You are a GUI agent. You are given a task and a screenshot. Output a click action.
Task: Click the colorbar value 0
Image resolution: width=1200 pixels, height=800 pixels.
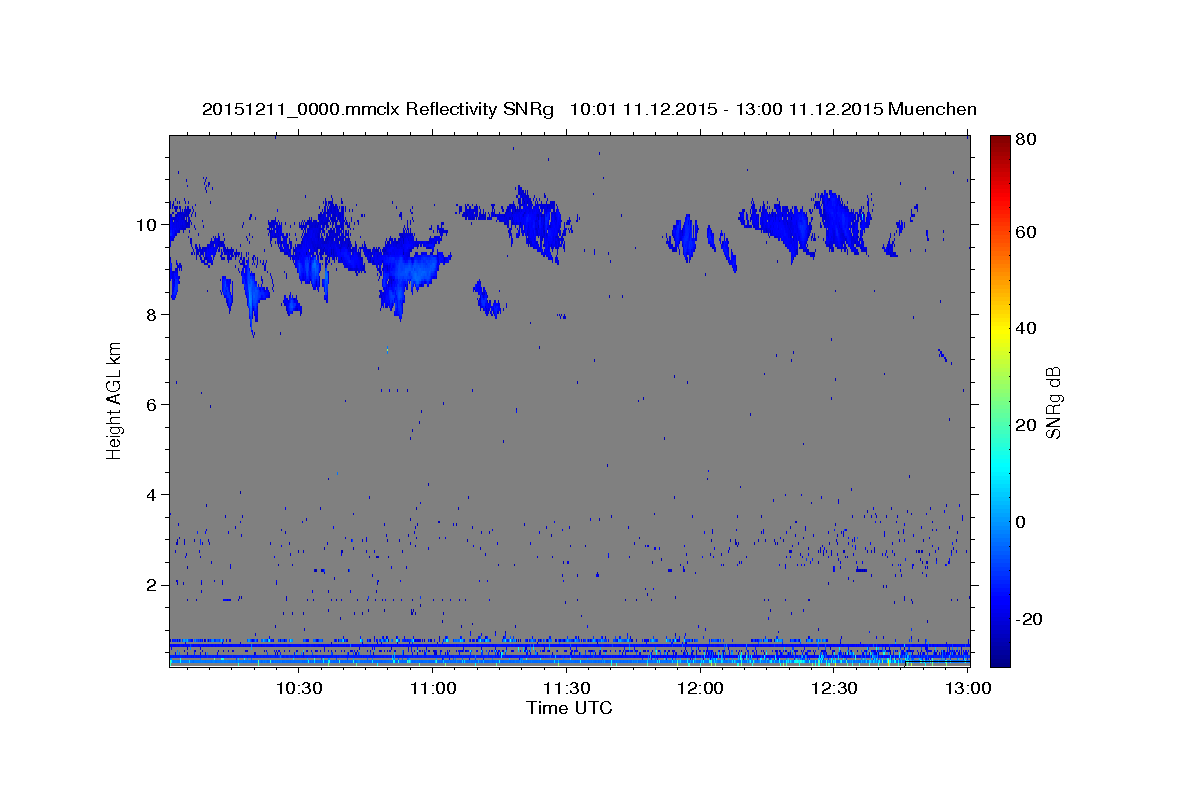(1020, 522)
